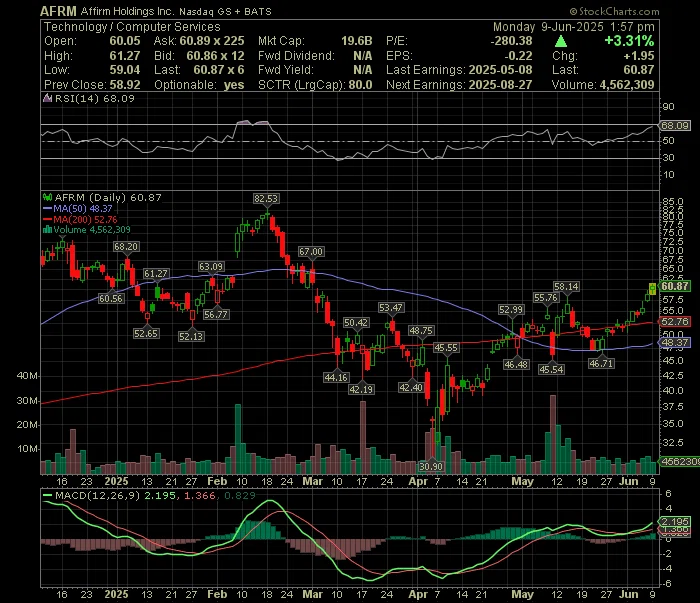700x603 pixels.
Task: Click the 46.71 price annotation
Action: coord(601,364)
